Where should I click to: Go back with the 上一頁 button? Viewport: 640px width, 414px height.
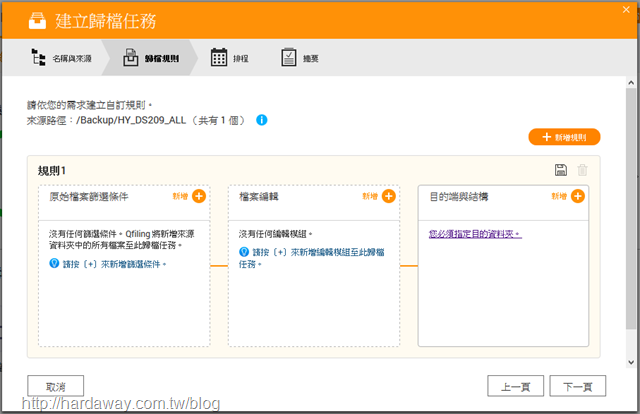[x=516, y=386]
